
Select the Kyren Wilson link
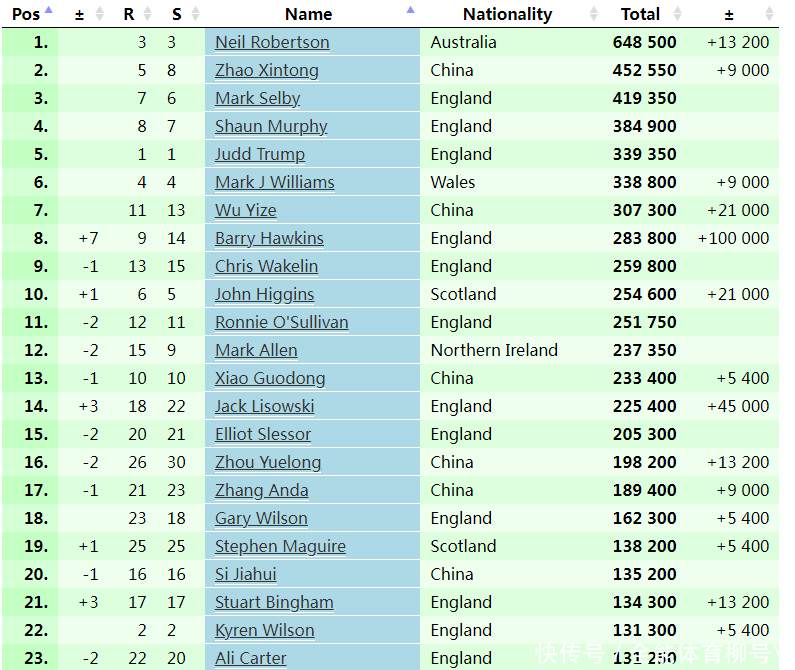(x=264, y=630)
